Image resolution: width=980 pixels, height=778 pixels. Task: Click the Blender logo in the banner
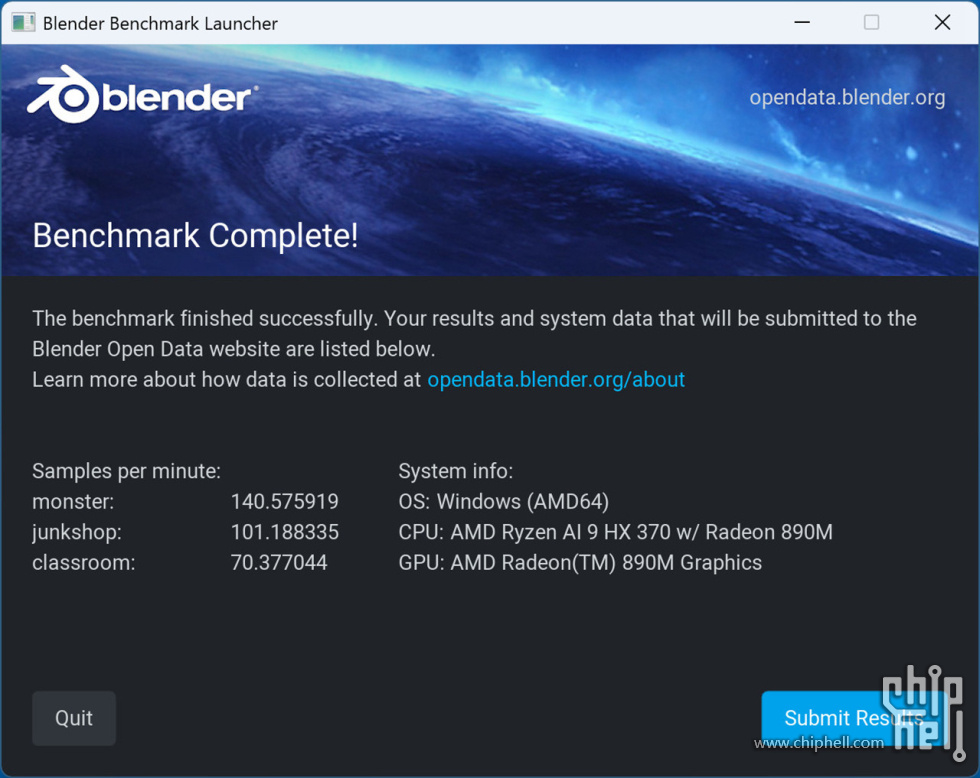[142, 96]
